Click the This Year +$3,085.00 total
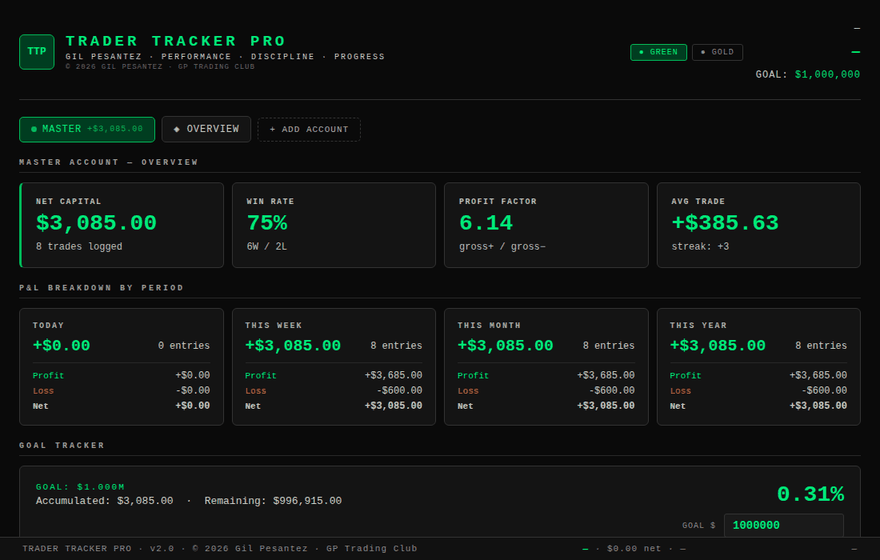This screenshot has height=560, width=880. pyautogui.click(x=717, y=345)
